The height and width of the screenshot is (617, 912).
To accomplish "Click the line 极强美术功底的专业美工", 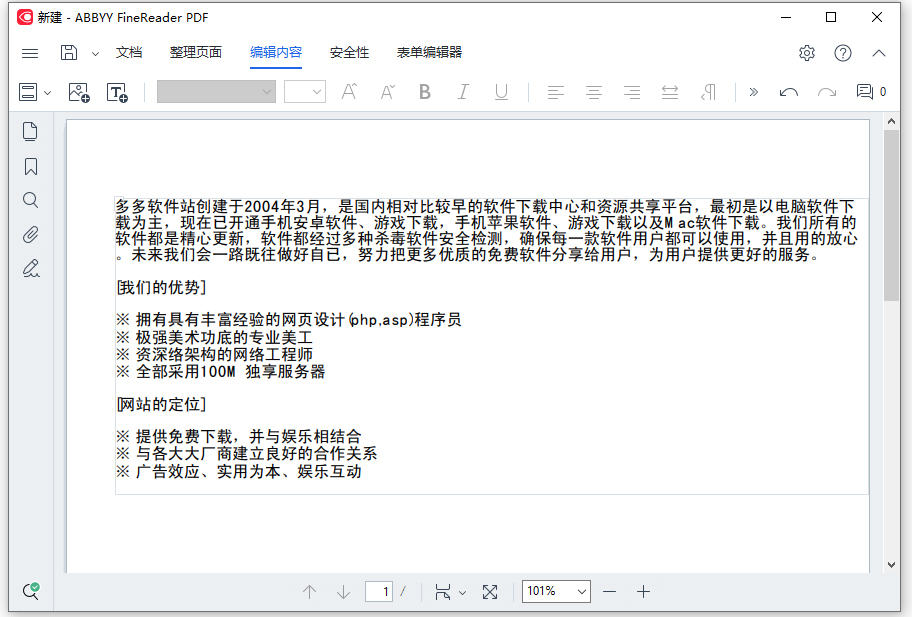I will (215, 337).
